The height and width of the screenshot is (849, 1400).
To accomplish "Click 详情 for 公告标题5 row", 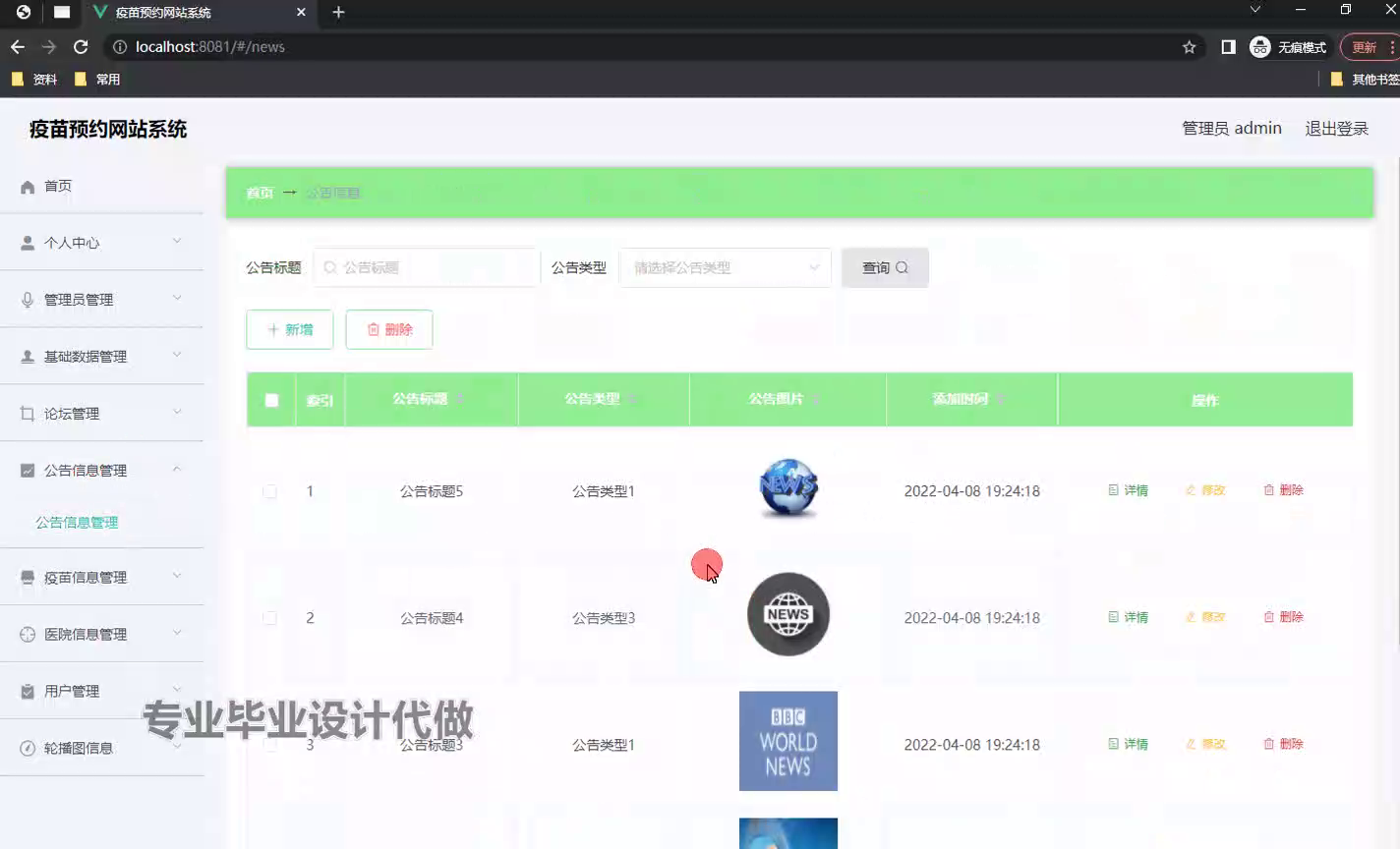I will point(1128,490).
